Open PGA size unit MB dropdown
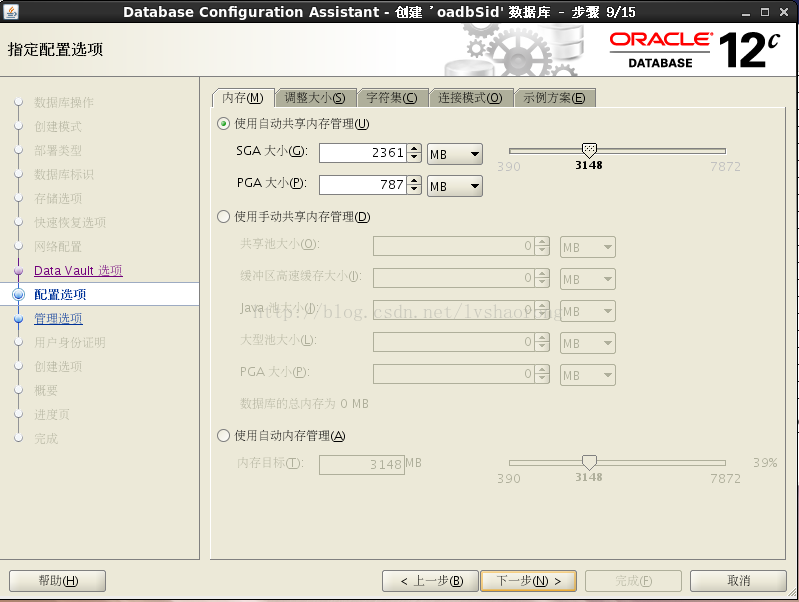Image resolution: width=799 pixels, height=602 pixels. point(455,186)
